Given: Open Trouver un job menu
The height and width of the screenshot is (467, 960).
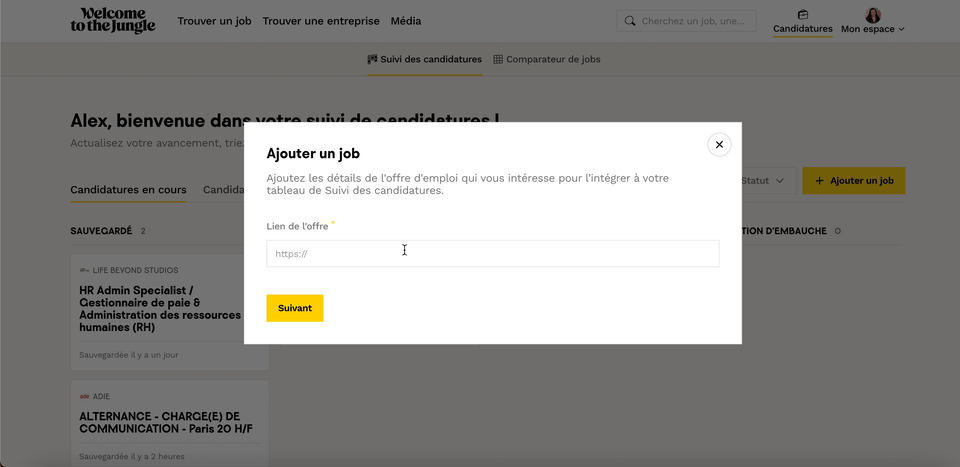Looking at the screenshot, I should 214,21.
